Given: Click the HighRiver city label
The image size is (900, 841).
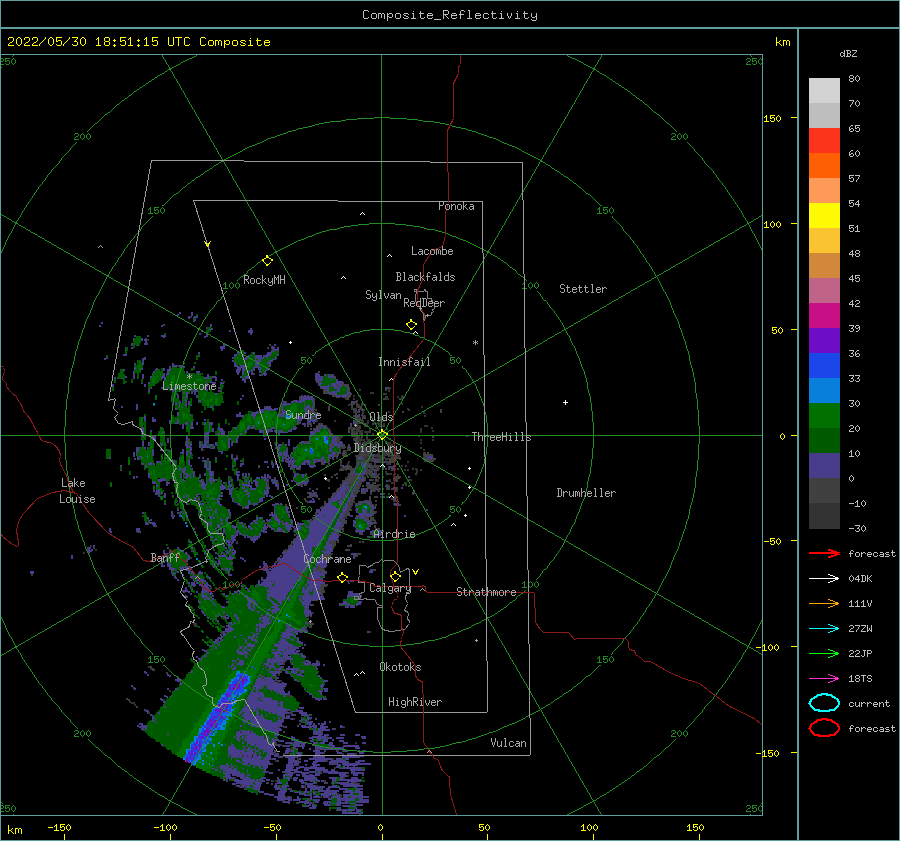Looking at the screenshot, I should [x=415, y=702].
